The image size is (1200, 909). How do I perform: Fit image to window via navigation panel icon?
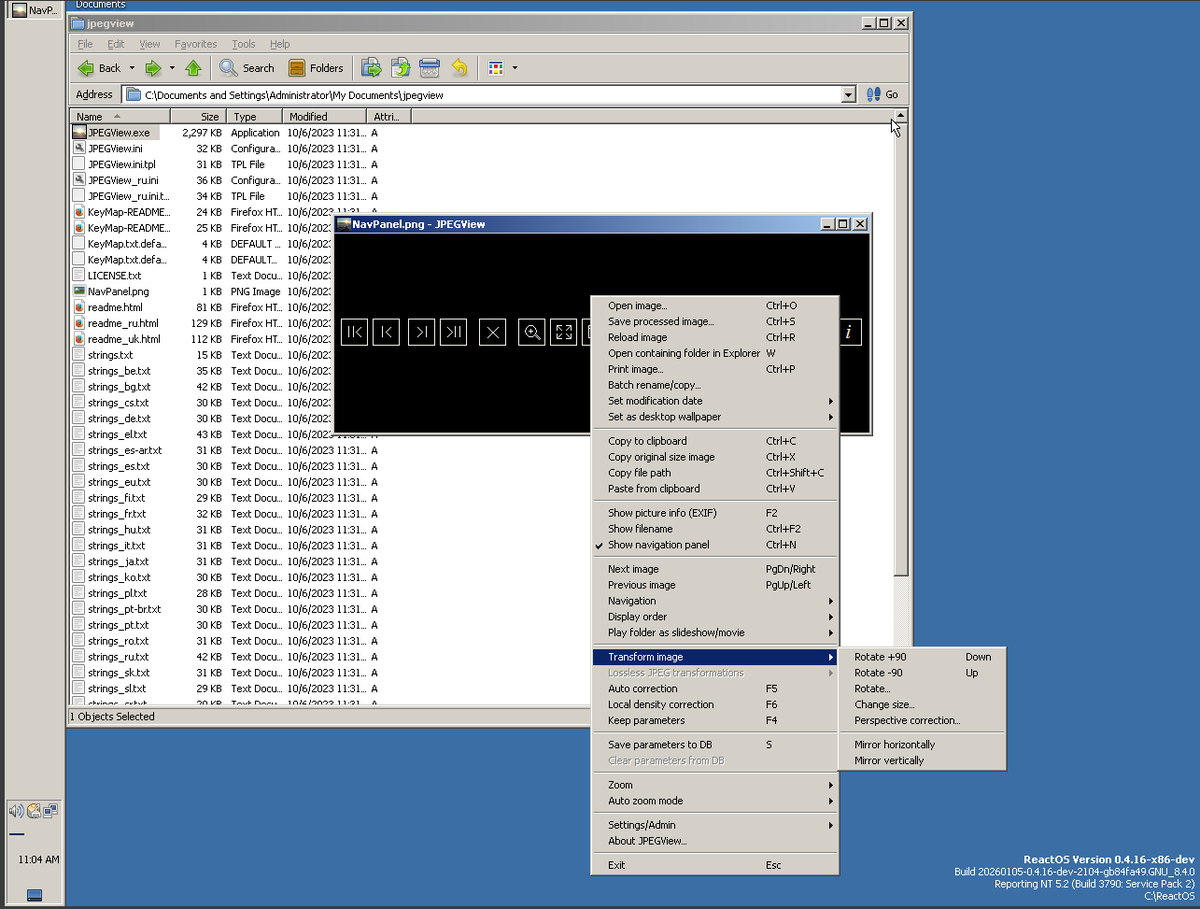click(563, 332)
